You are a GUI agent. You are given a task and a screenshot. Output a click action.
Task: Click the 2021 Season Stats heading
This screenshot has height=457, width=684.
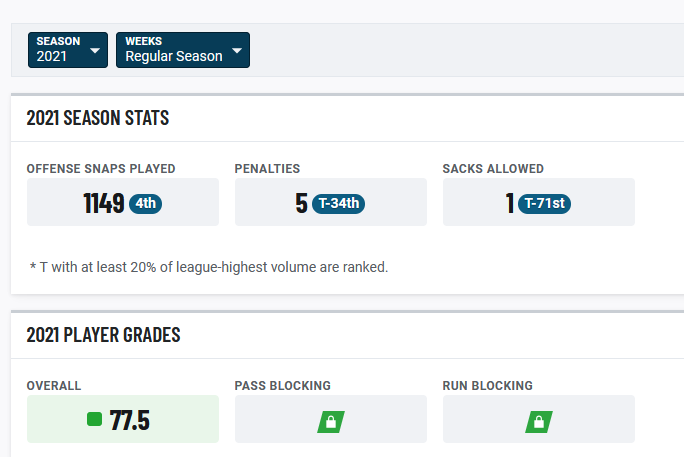pyautogui.click(x=98, y=119)
